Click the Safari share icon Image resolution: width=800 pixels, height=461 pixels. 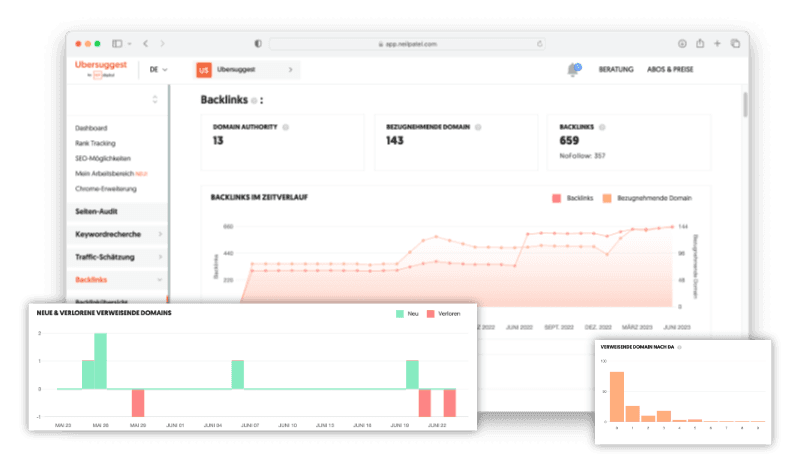coord(700,43)
